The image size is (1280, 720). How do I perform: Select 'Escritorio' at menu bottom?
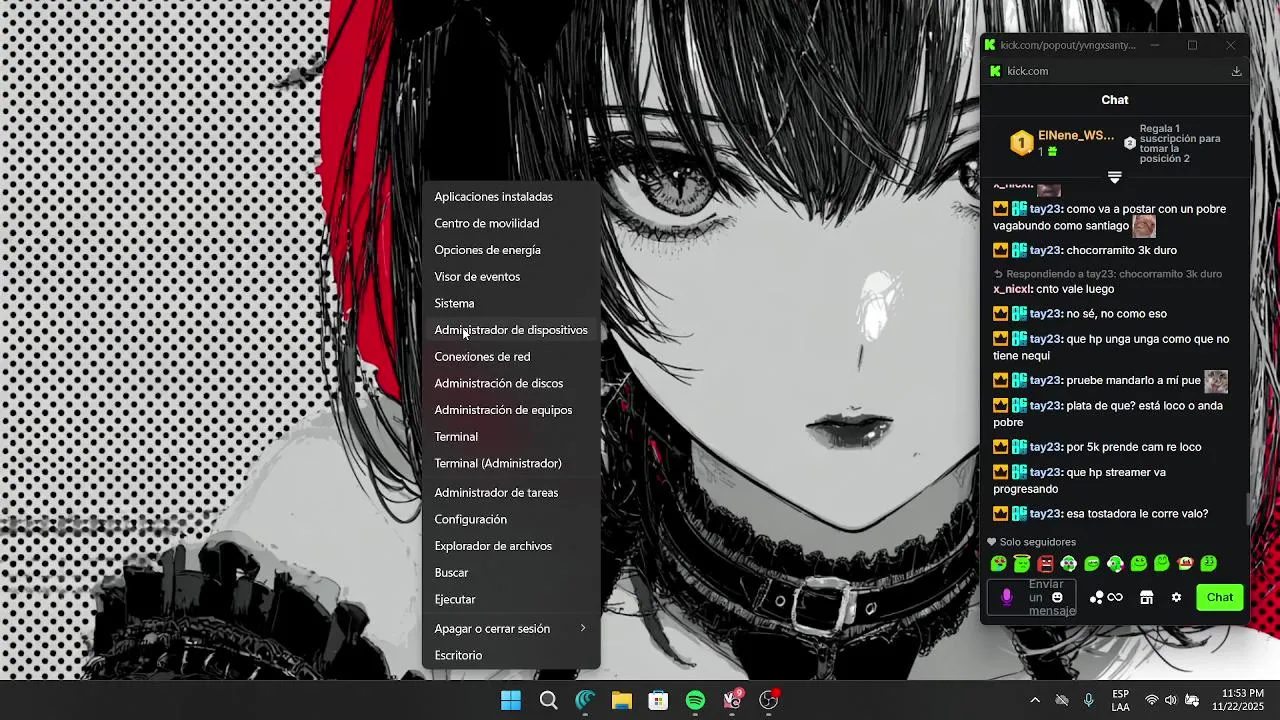pos(511,655)
